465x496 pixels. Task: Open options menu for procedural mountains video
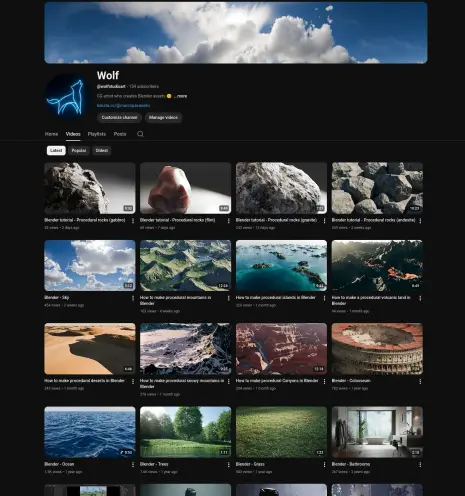(x=228, y=298)
